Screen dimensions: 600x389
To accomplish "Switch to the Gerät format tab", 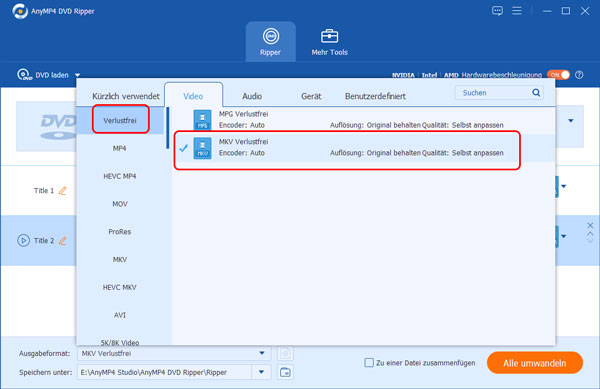I will pos(311,96).
